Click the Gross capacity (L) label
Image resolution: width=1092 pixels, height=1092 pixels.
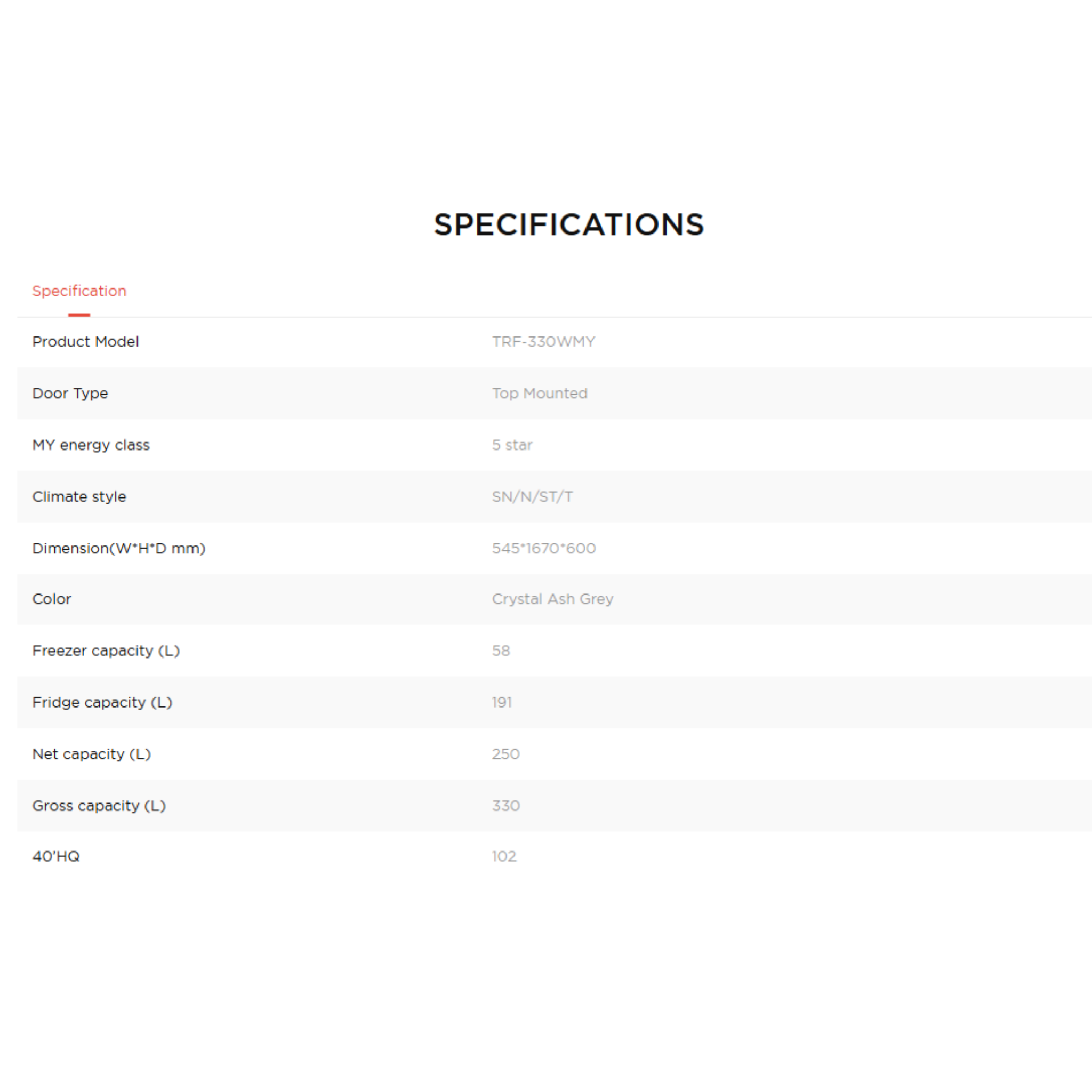[99, 806]
